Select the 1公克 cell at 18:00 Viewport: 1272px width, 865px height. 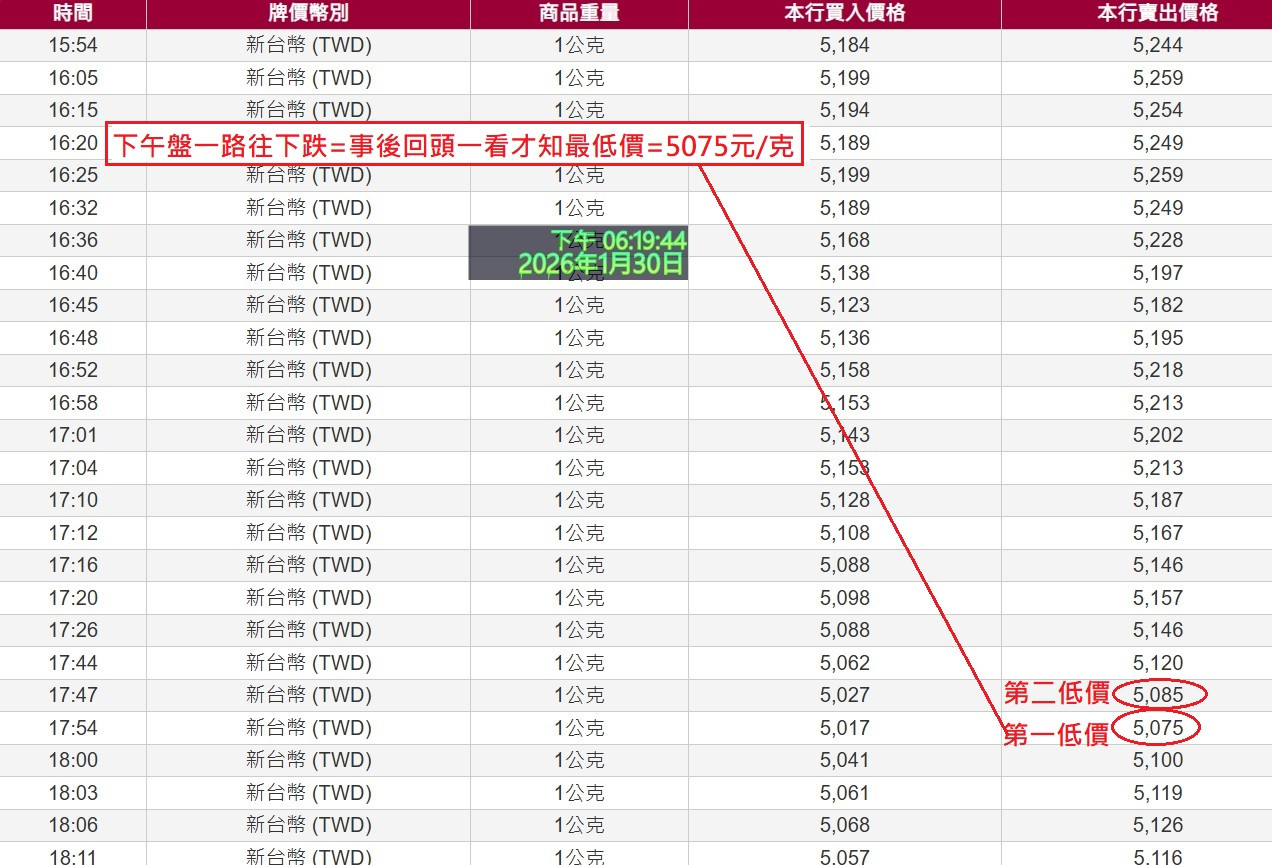[578, 760]
